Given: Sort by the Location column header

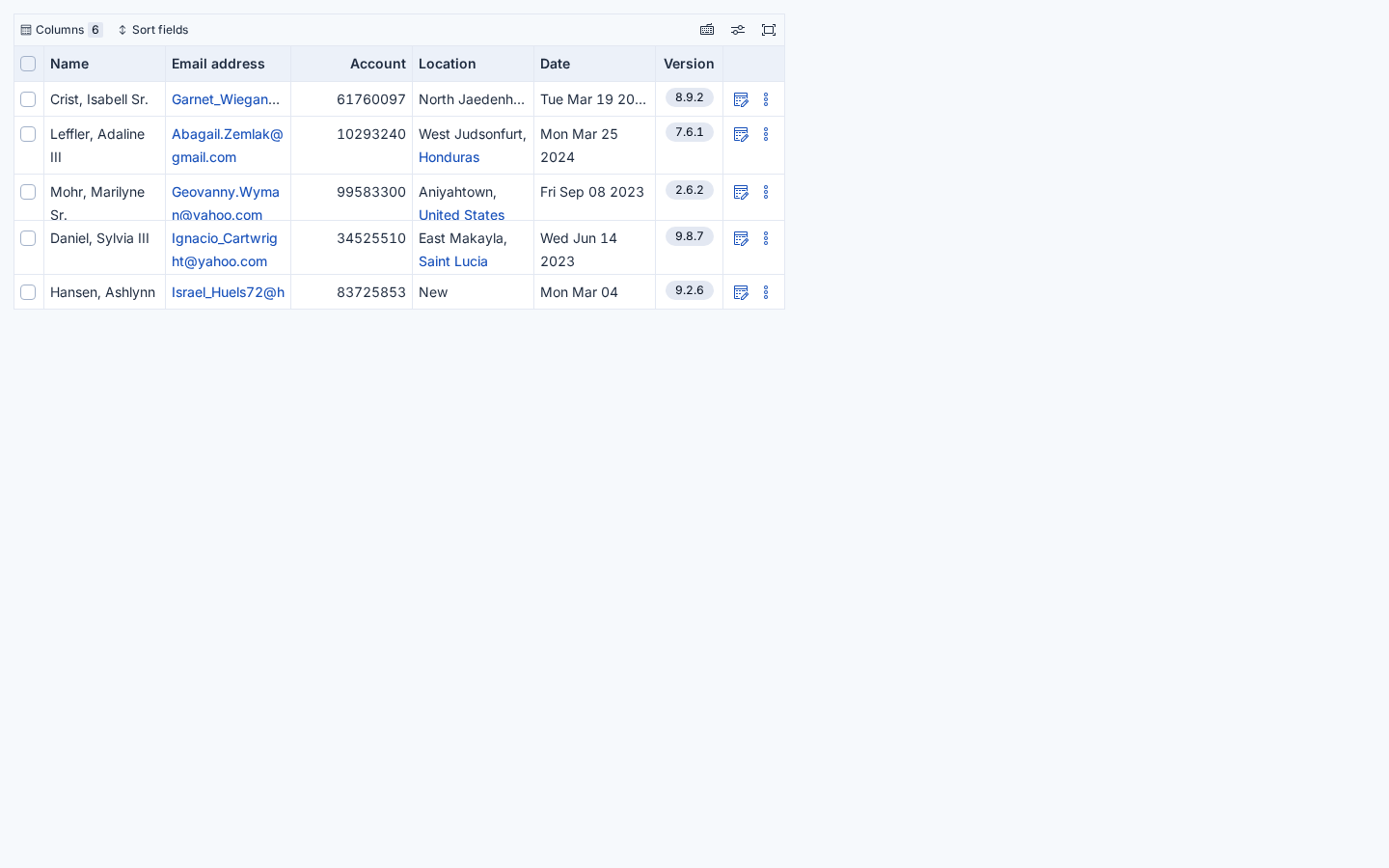Looking at the screenshot, I should (473, 64).
